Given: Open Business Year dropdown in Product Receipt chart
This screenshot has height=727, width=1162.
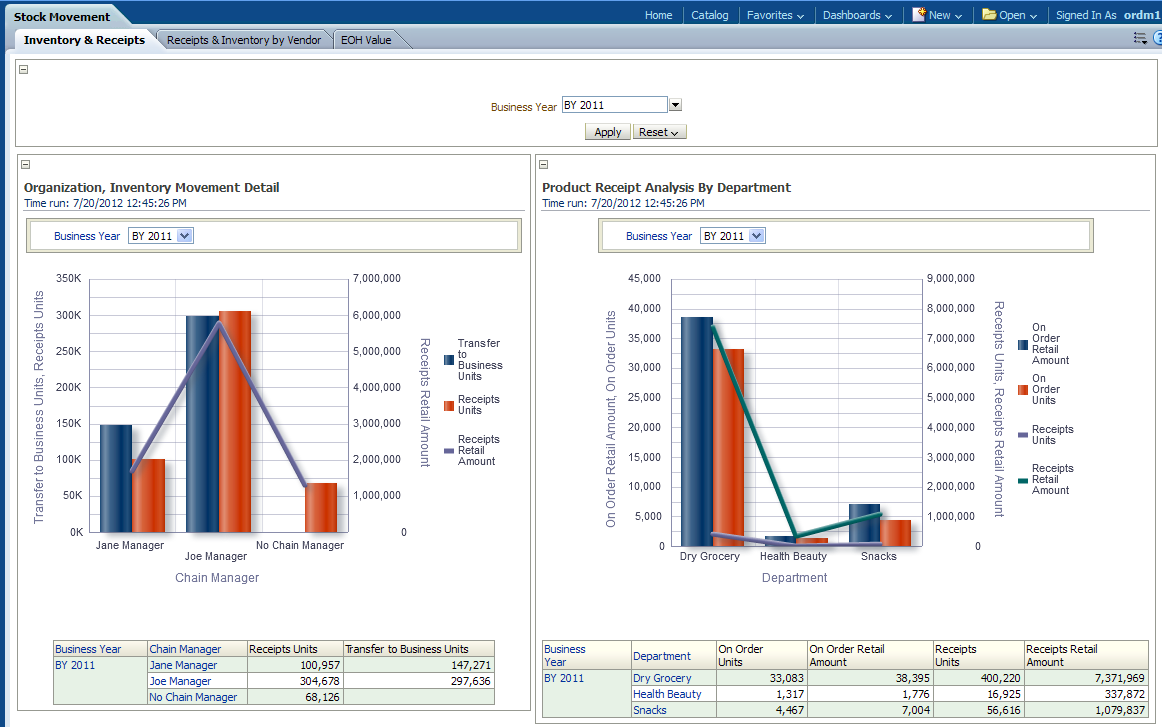Looking at the screenshot, I should pos(756,236).
